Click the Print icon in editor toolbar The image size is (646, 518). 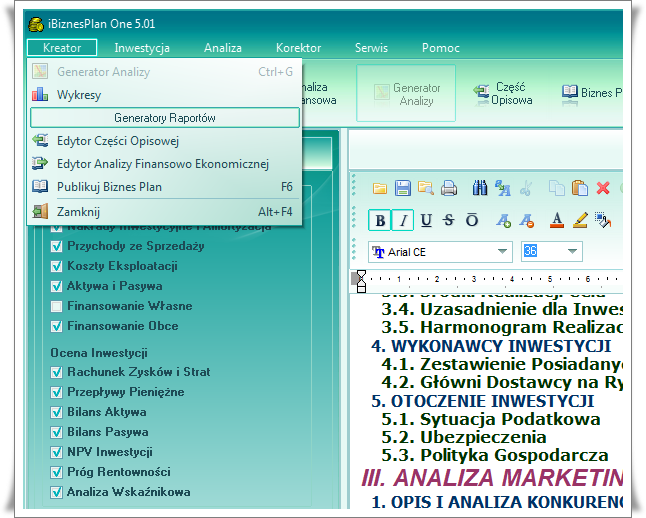[x=449, y=188]
